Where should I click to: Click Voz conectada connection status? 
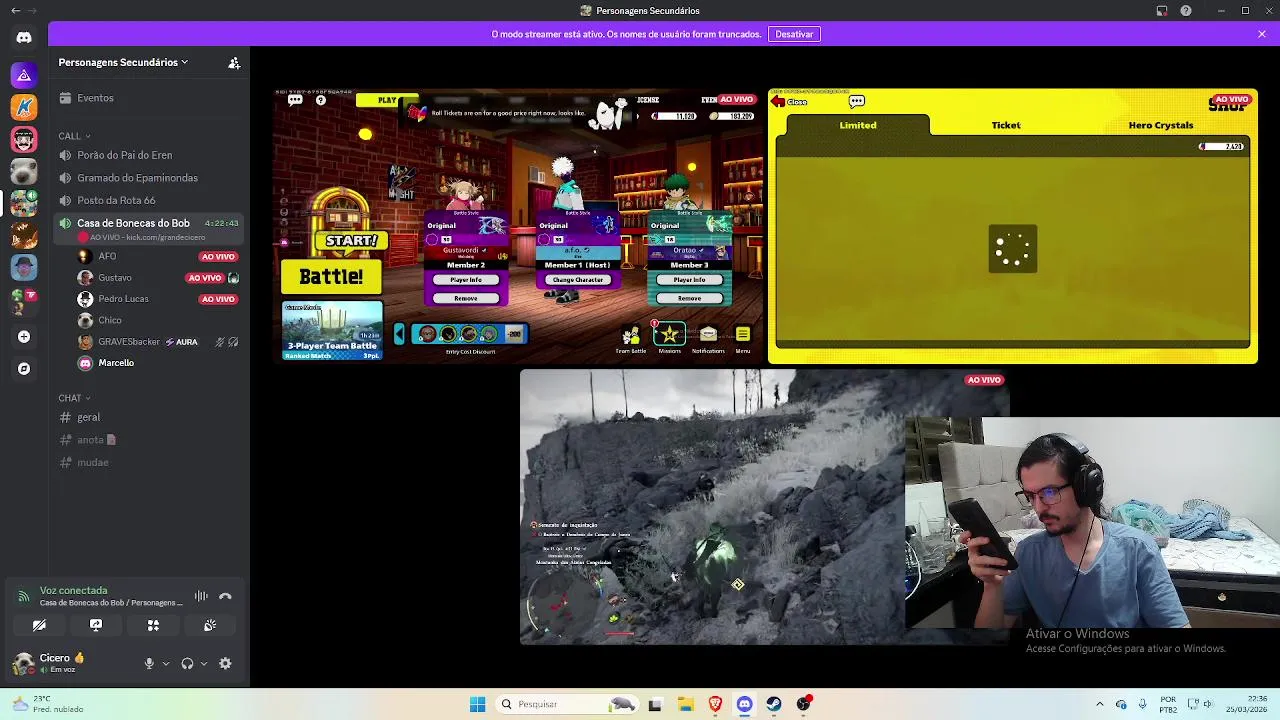pyautogui.click(x=73, y=591)
